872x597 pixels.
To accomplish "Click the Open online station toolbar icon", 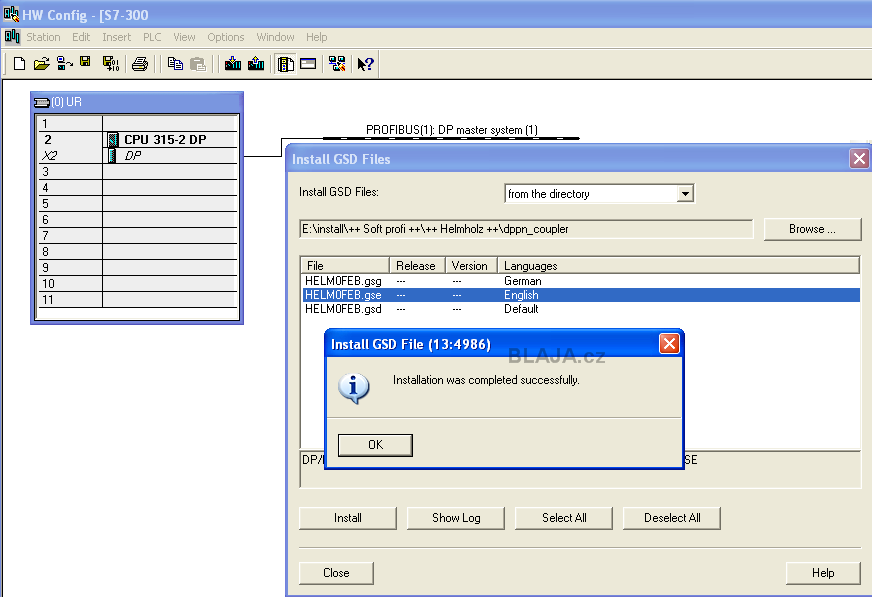I will (65, 64).
